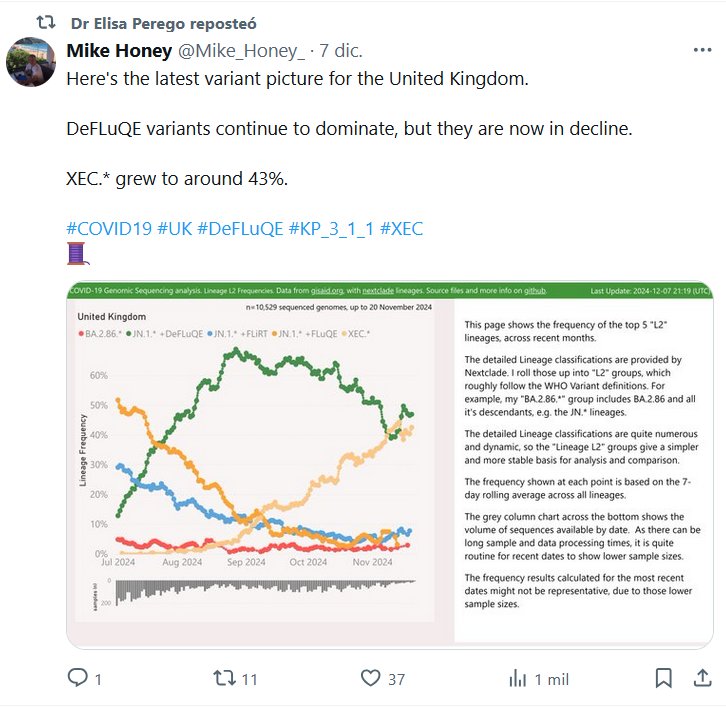This screenshot has width=726, height=708.
Task: Click the reposted arrows icon at top
Action: coord(46,22)
